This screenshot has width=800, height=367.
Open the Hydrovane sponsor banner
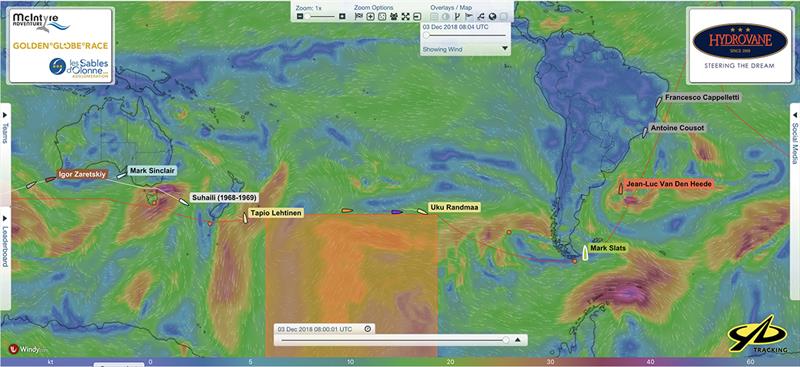739,45
